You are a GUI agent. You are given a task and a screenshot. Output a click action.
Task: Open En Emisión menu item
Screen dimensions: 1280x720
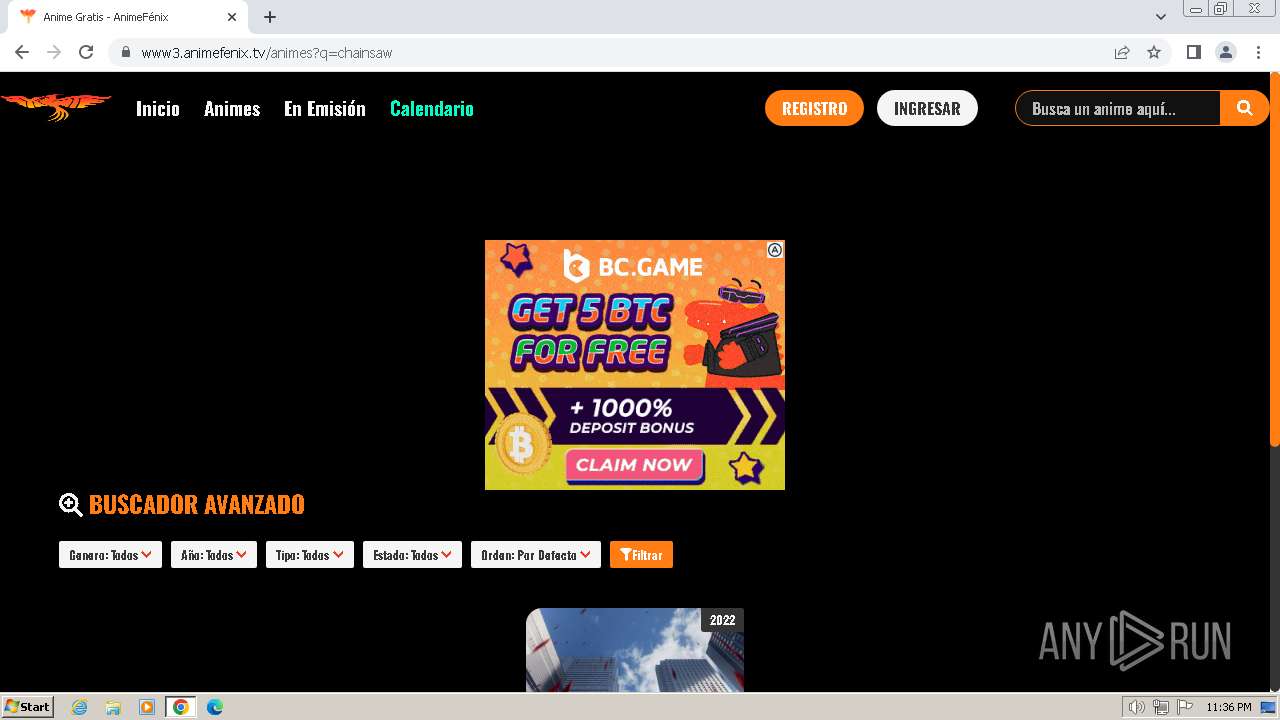tap(325, 108)
